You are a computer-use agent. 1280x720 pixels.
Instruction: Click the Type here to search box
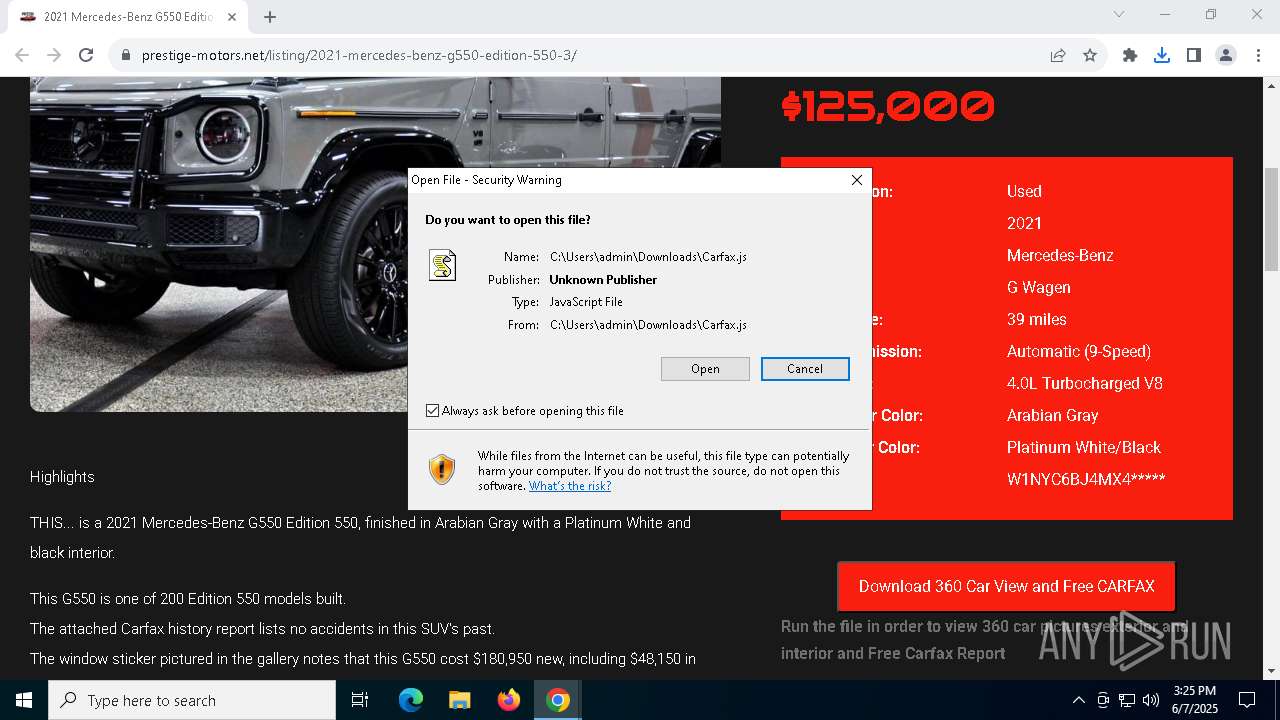(192, 700)
